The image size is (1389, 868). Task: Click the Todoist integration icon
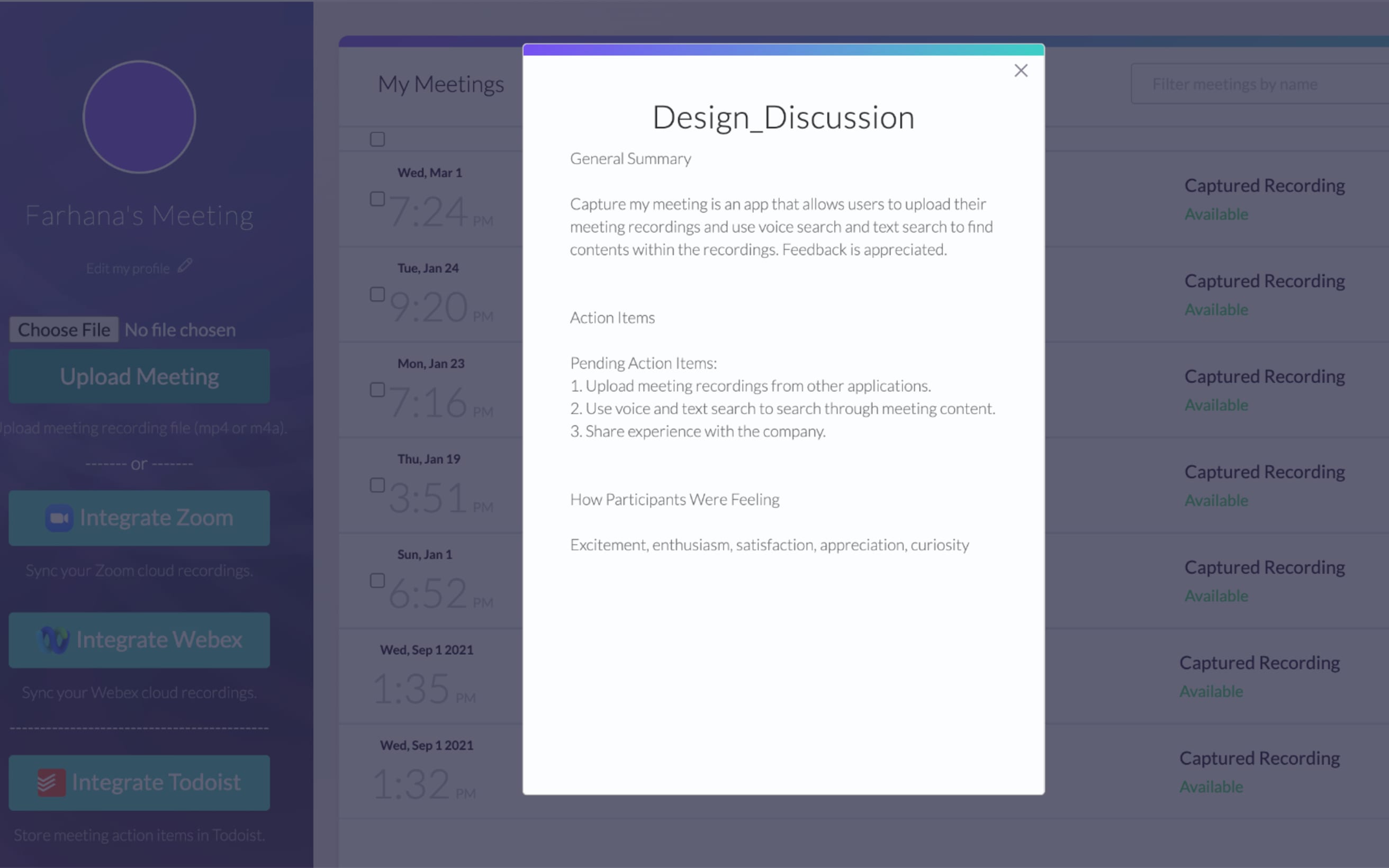click(51, 782)
